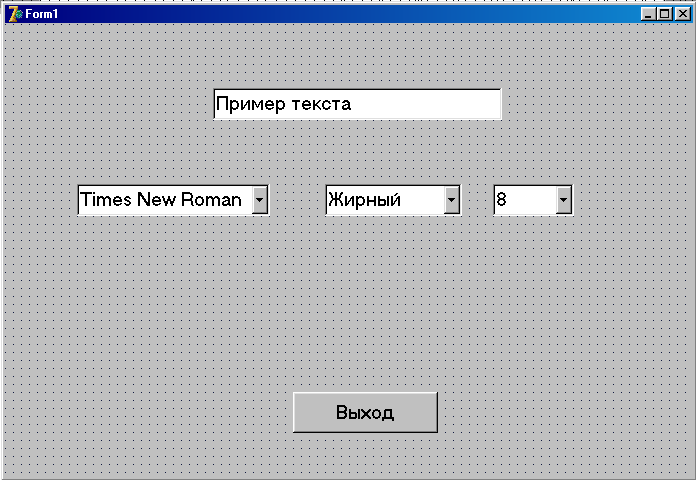Expand the font size 8 dropdown arrow
The width and height of the screenshot is (696, 480).
tap(563, 200)
